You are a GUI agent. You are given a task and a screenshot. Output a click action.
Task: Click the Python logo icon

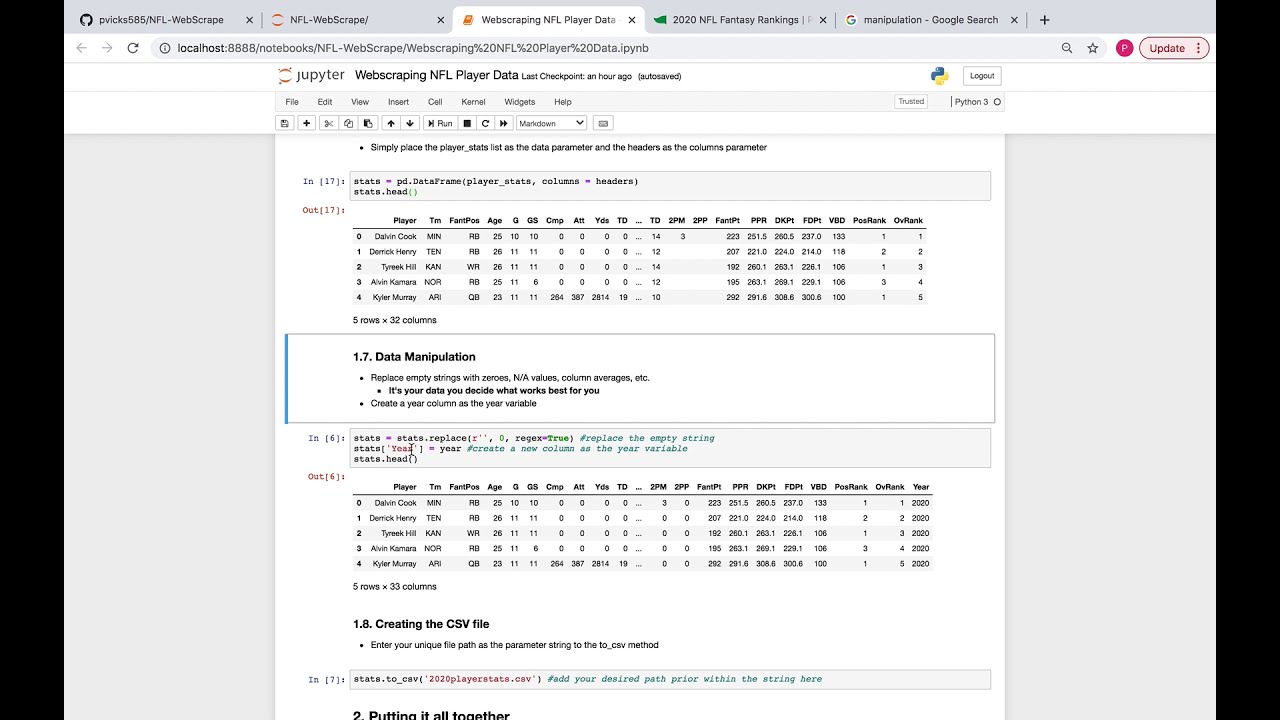pyautogui.click(x=939, y=76)
